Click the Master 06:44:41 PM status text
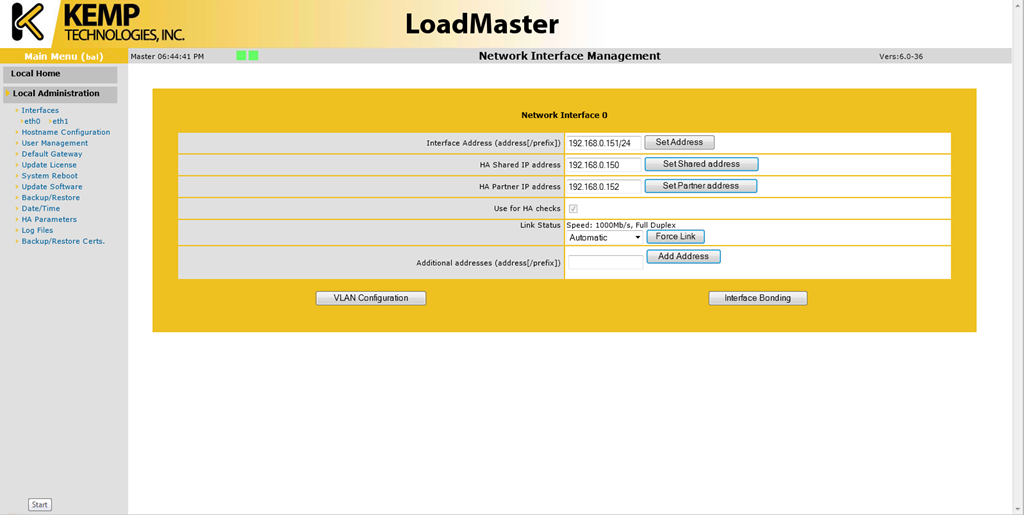 (x=167, y=56)
